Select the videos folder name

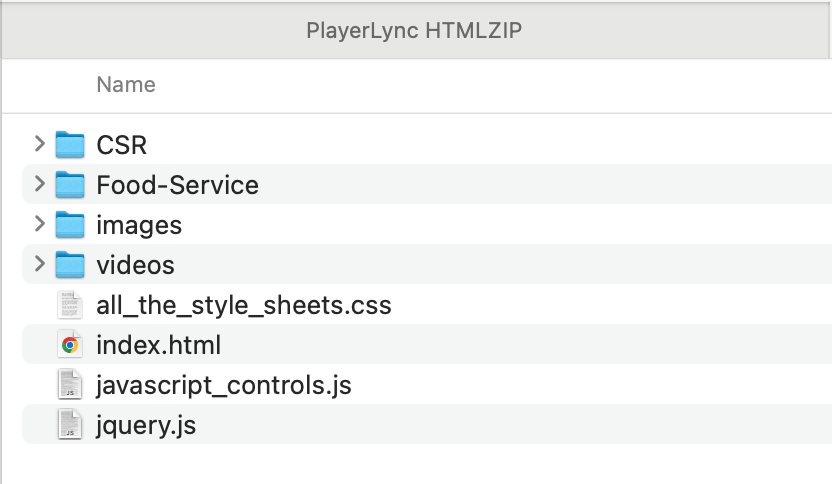click(135, 265)
